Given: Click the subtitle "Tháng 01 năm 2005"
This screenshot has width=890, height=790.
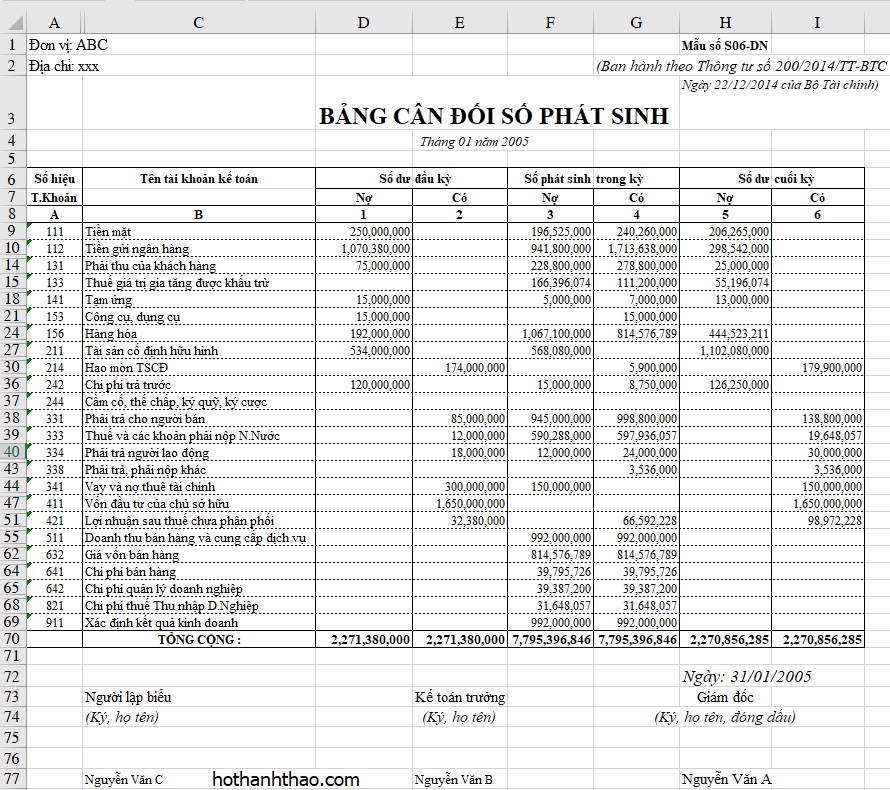Looking at the screenshot, I should point(474,141).
